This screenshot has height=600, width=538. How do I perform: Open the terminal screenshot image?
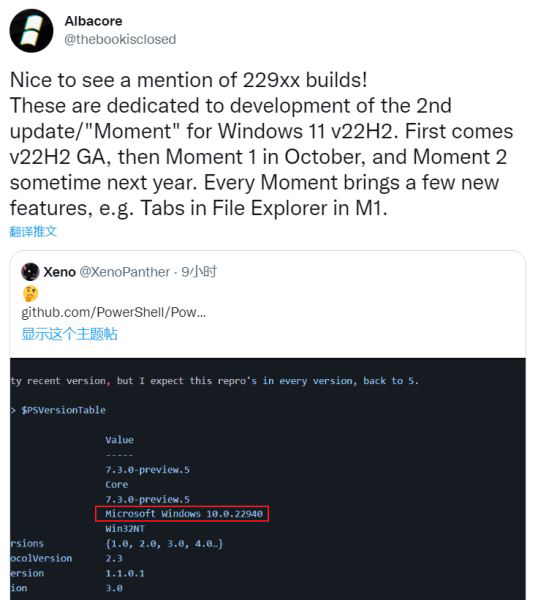point(268,479)
